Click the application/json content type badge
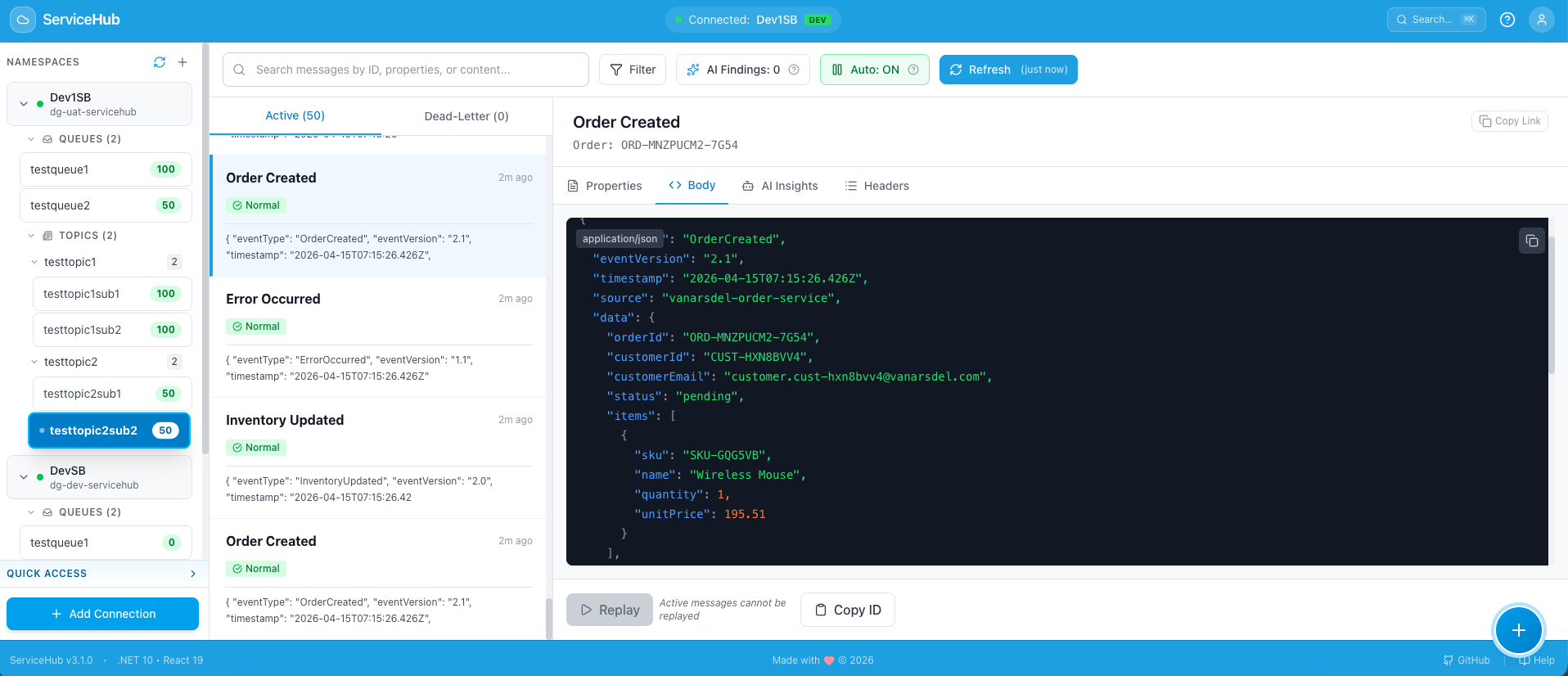Screen dimensions: 1568x676 coord(620,239)
